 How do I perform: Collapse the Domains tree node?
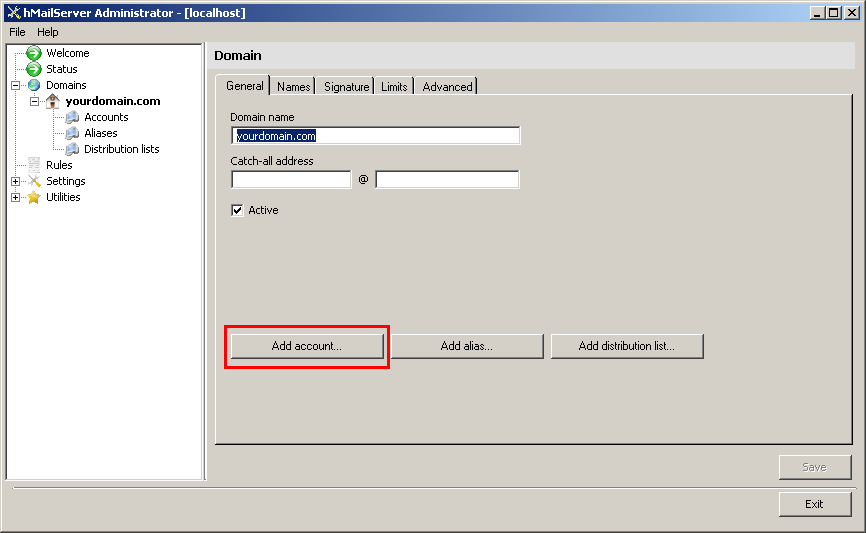pyautogui.click(x=15, y=86)
